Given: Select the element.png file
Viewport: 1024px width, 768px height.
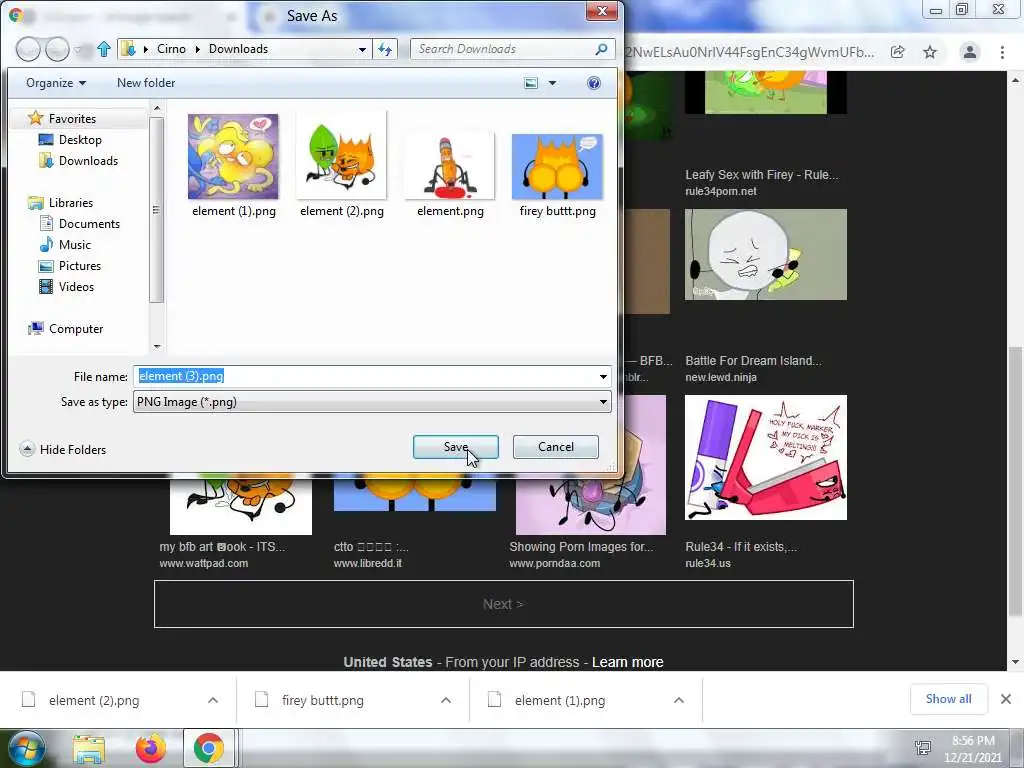Looking at the screenshot, I should pyautogui.click(x=450, y=173).
